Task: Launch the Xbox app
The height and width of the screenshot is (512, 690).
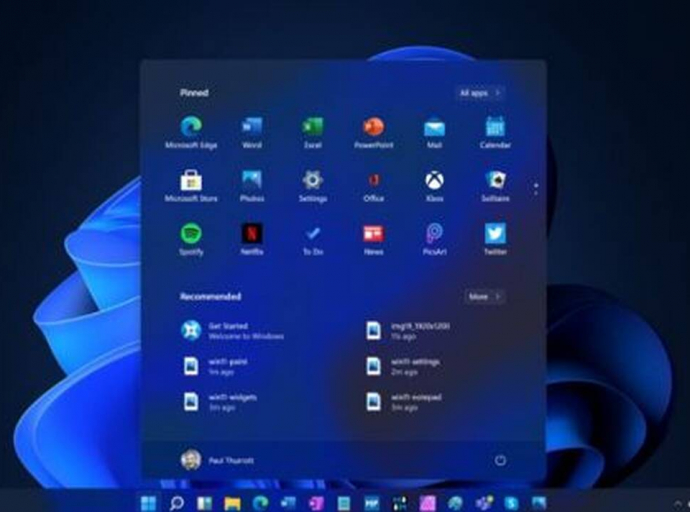Action: click(x=434, y=185)
